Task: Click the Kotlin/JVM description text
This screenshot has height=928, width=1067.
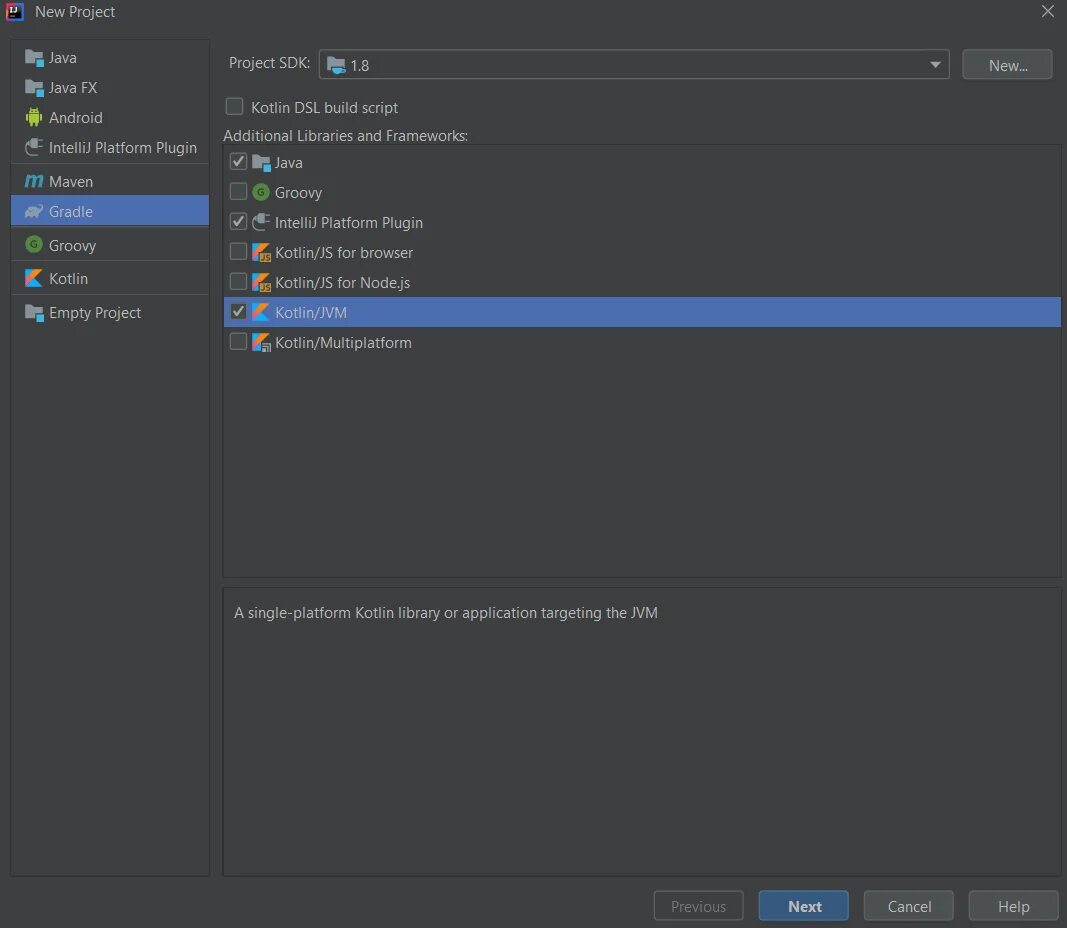Action: point(446,613)
